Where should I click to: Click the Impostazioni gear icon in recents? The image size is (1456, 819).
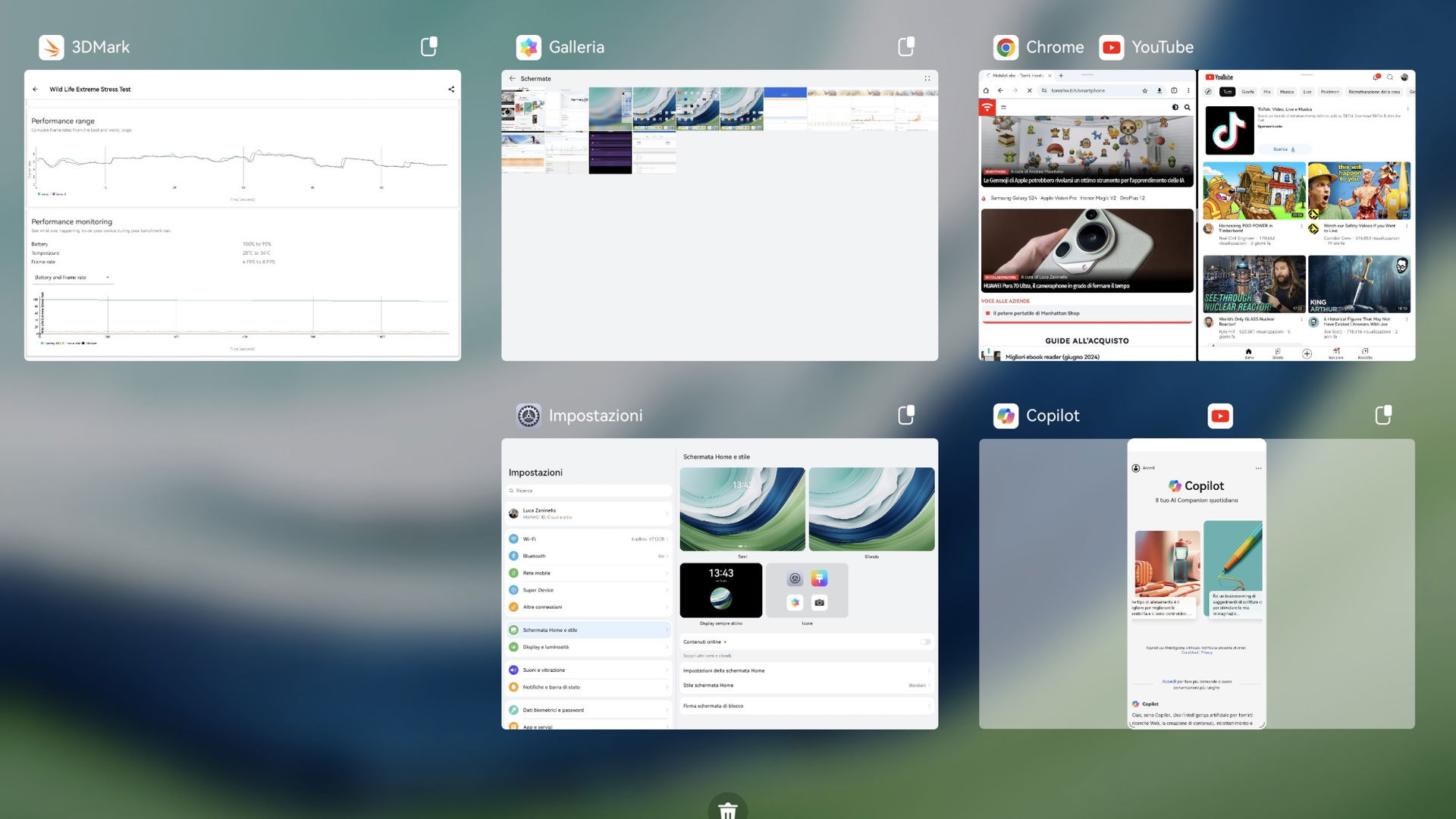(x=529, y=416)
